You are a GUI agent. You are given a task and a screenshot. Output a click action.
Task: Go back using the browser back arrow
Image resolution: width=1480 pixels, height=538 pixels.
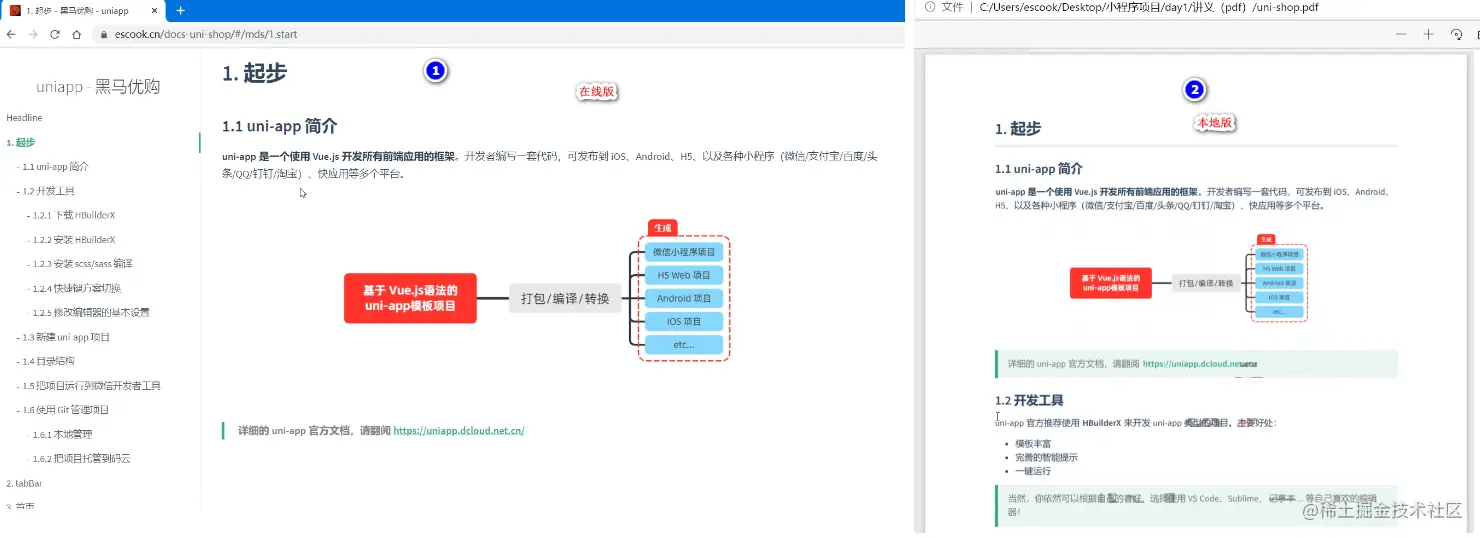[11, 34]
